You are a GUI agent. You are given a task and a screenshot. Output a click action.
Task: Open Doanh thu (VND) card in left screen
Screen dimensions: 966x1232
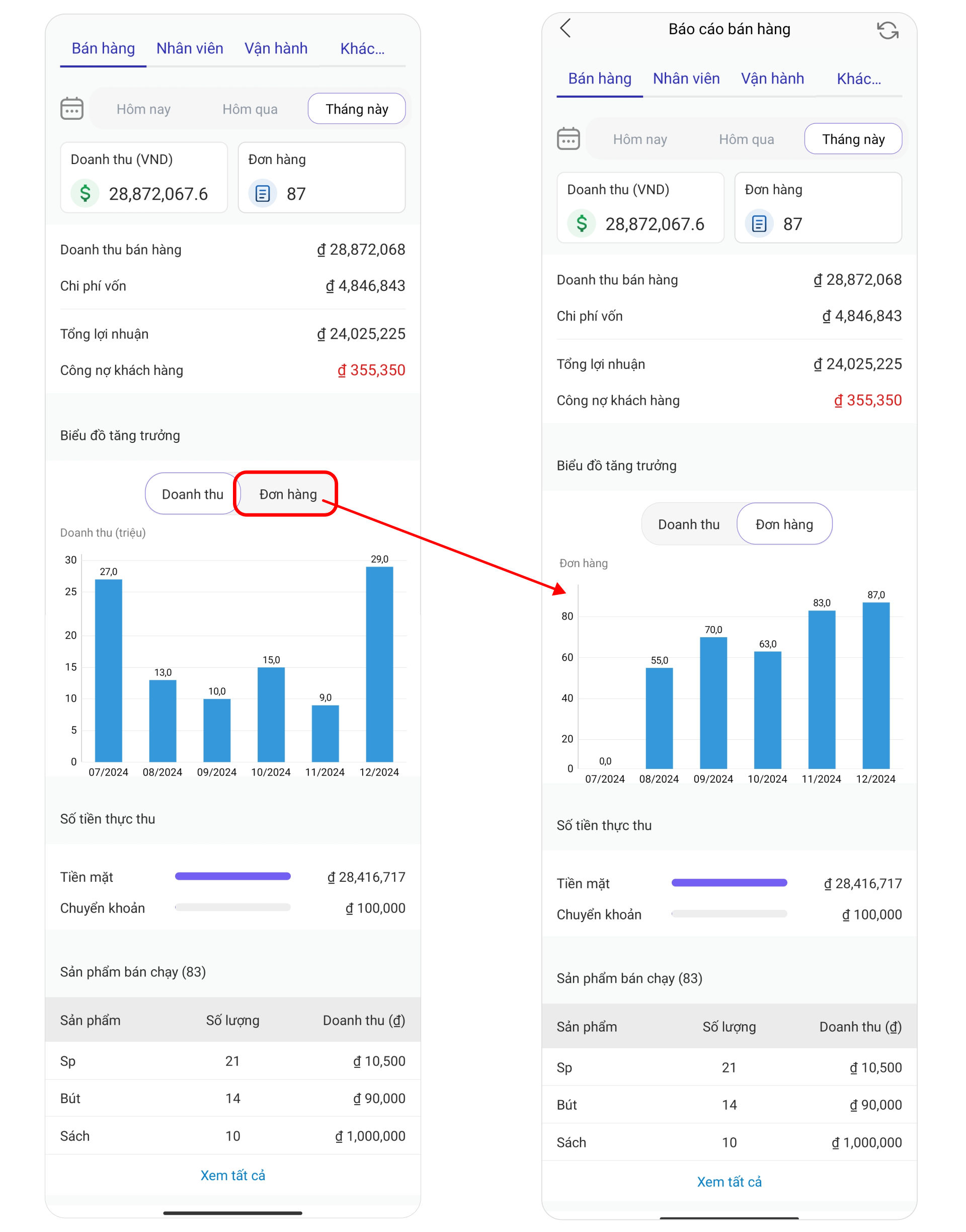click(144, 177)
